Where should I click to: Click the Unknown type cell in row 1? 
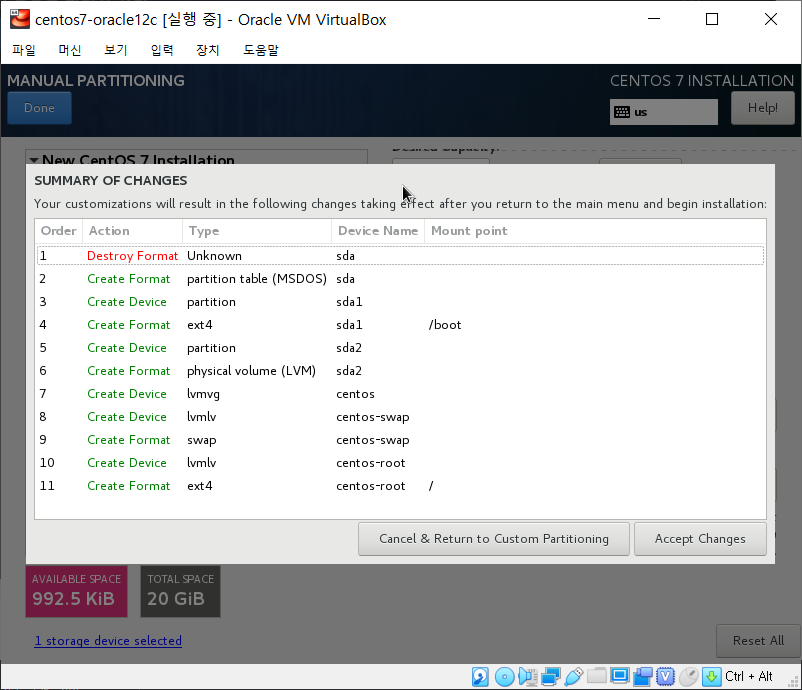[x=214, y=256]
